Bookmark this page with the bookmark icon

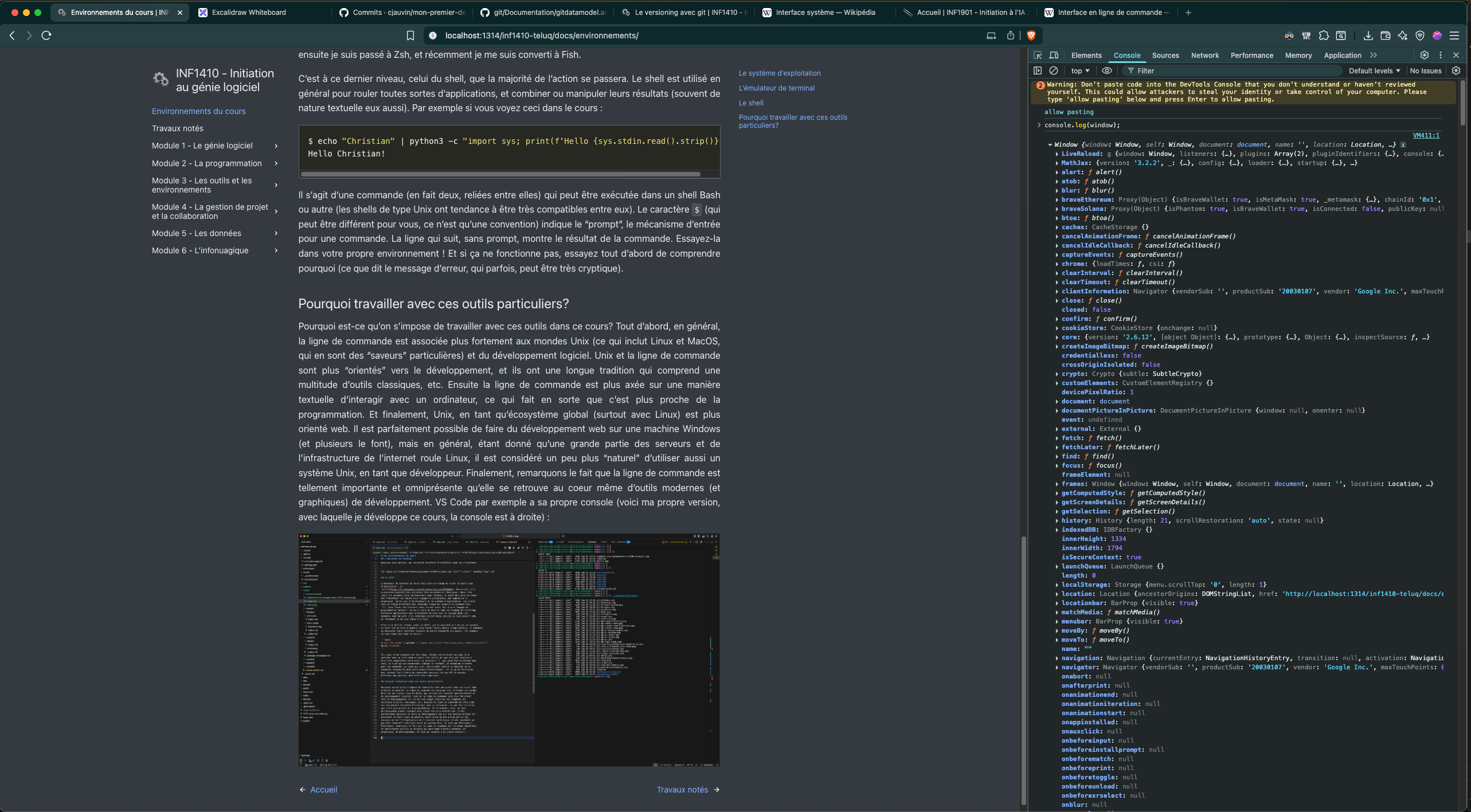[410, 36]
